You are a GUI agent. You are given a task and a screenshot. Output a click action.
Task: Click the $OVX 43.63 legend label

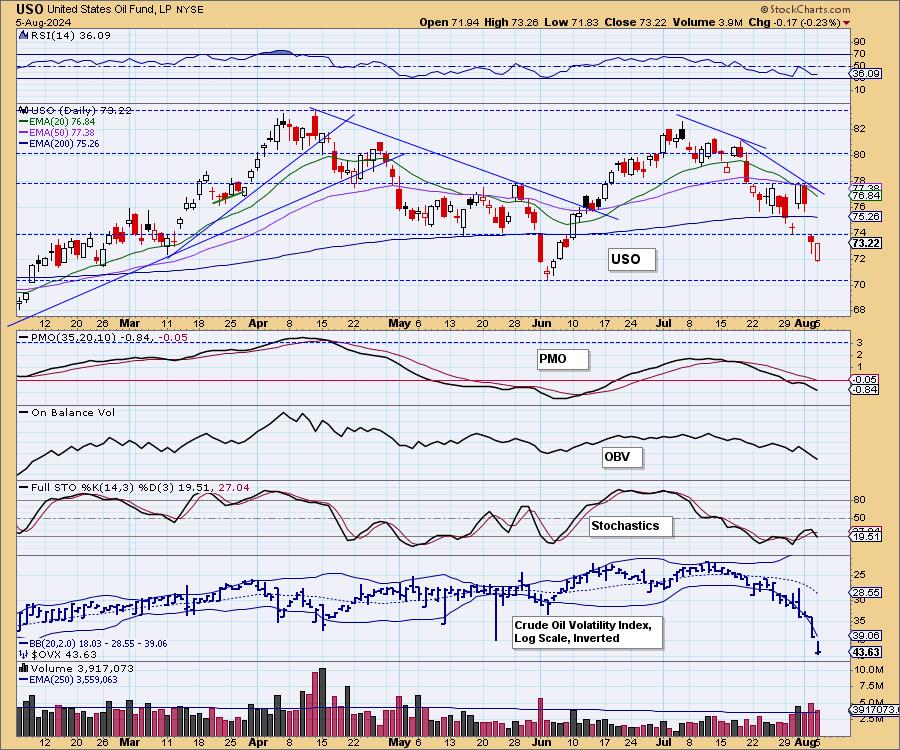point(64,654)
